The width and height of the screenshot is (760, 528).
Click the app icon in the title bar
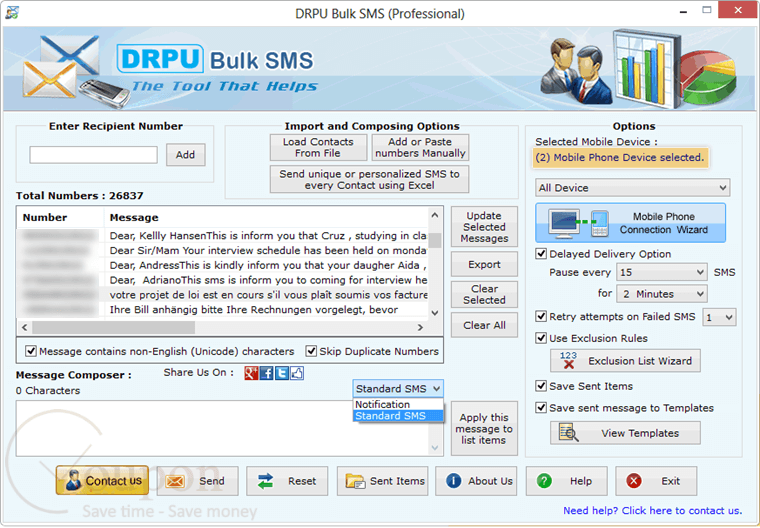(12, 13)
